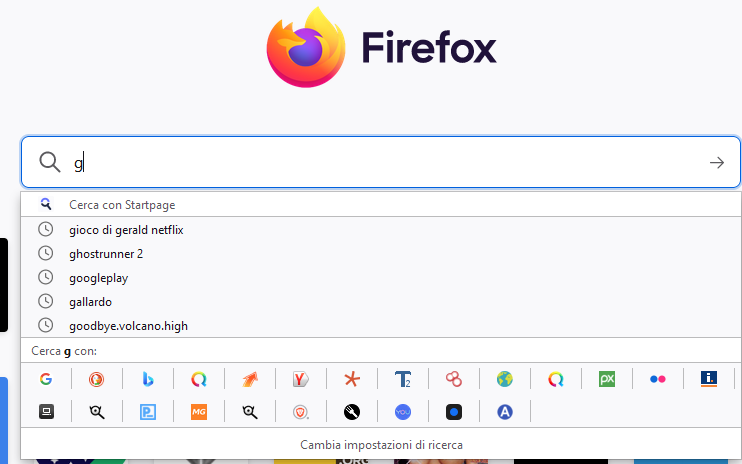Select the red Y search engine icon
This screenshot has height=464, width=742.
[x=300, y=379]
